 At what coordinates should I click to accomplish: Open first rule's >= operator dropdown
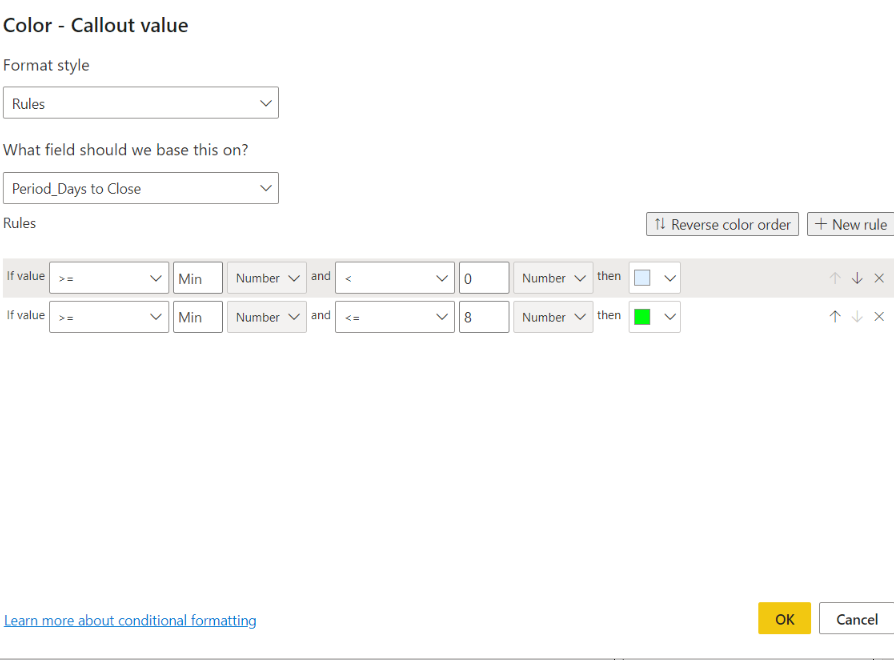point(109,278)
